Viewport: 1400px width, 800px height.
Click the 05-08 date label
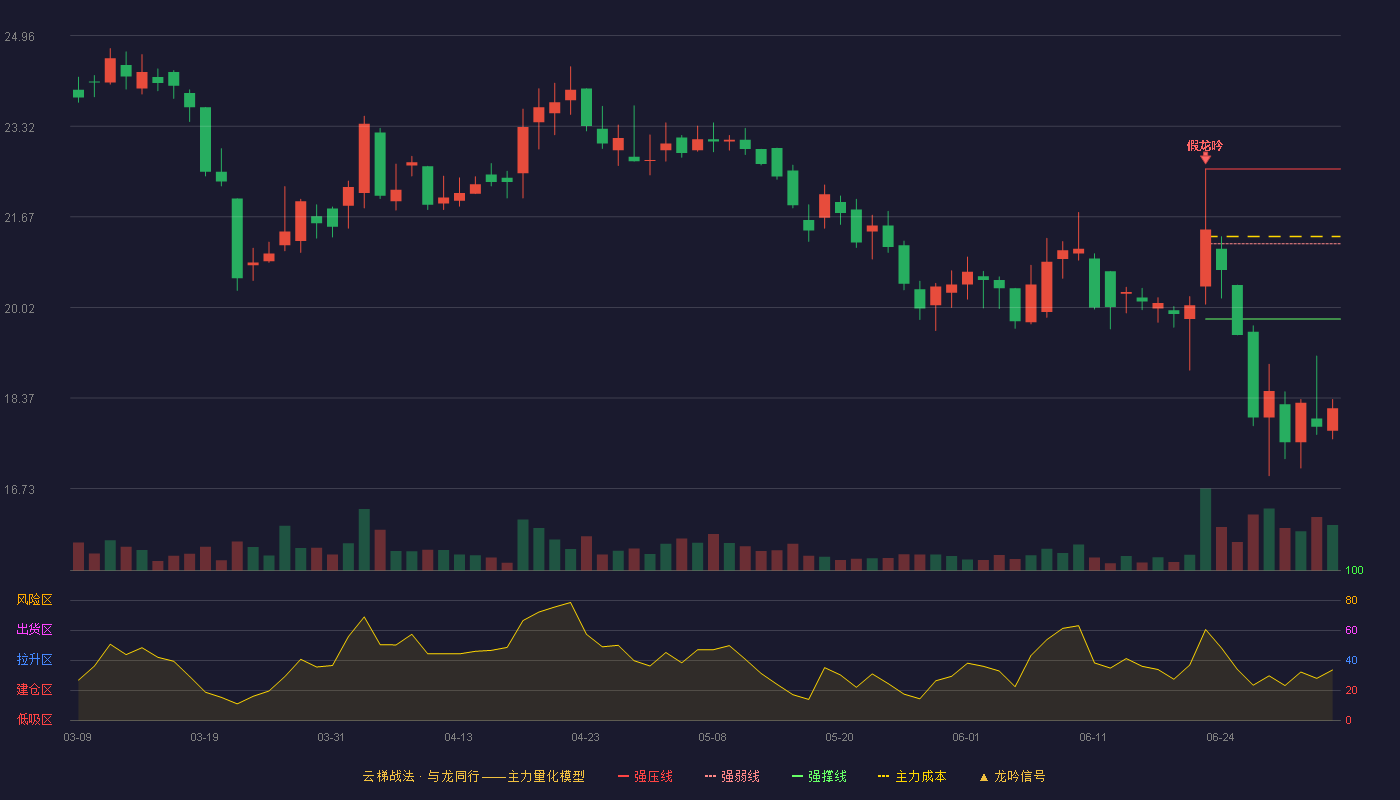[712, 737]
